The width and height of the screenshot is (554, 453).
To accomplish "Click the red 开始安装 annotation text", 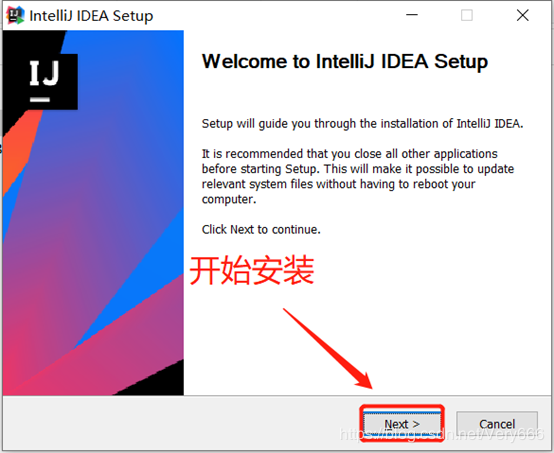I will 252,271.
